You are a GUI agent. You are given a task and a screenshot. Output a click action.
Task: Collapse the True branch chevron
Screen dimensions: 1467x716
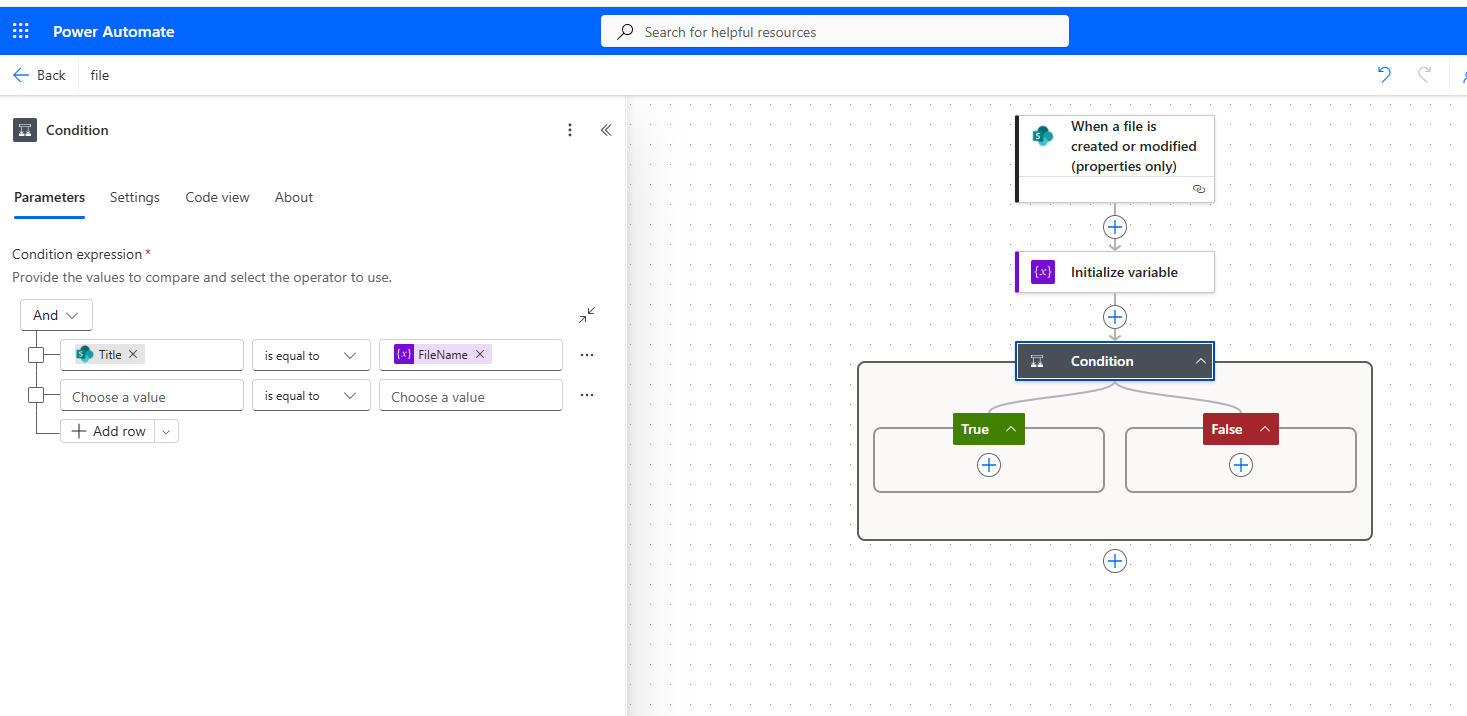coord(1011,429)
